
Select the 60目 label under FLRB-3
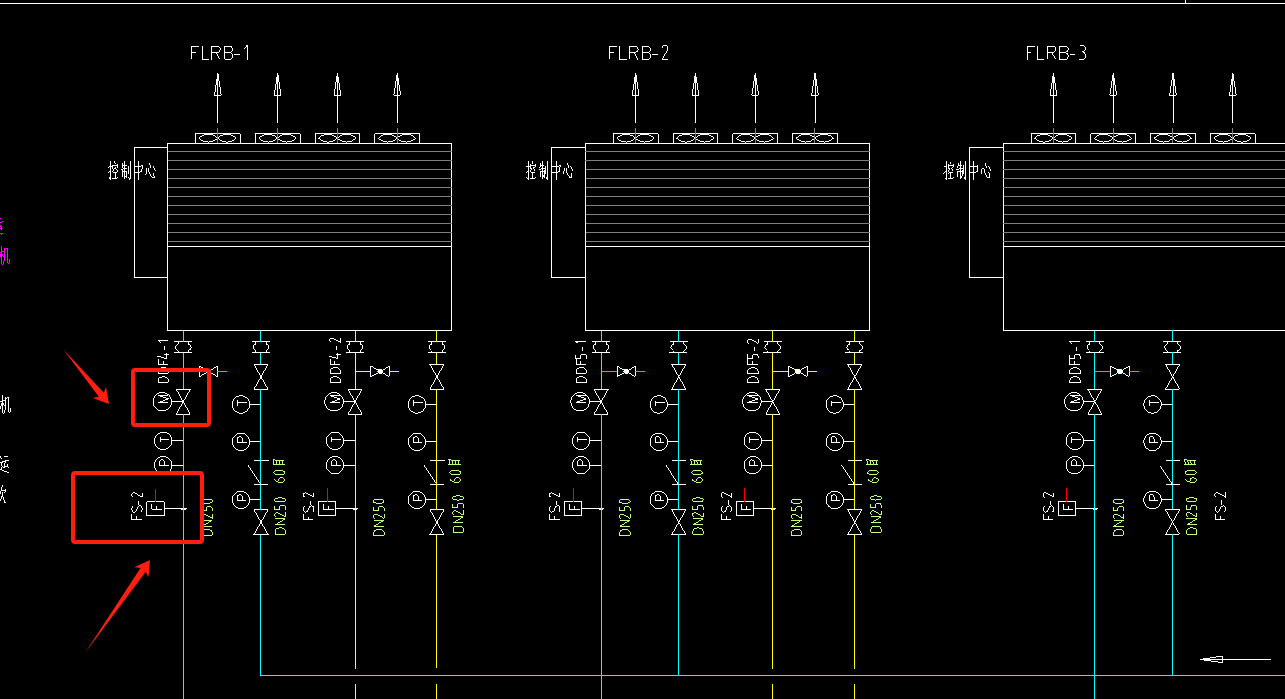pos(1192,471)
